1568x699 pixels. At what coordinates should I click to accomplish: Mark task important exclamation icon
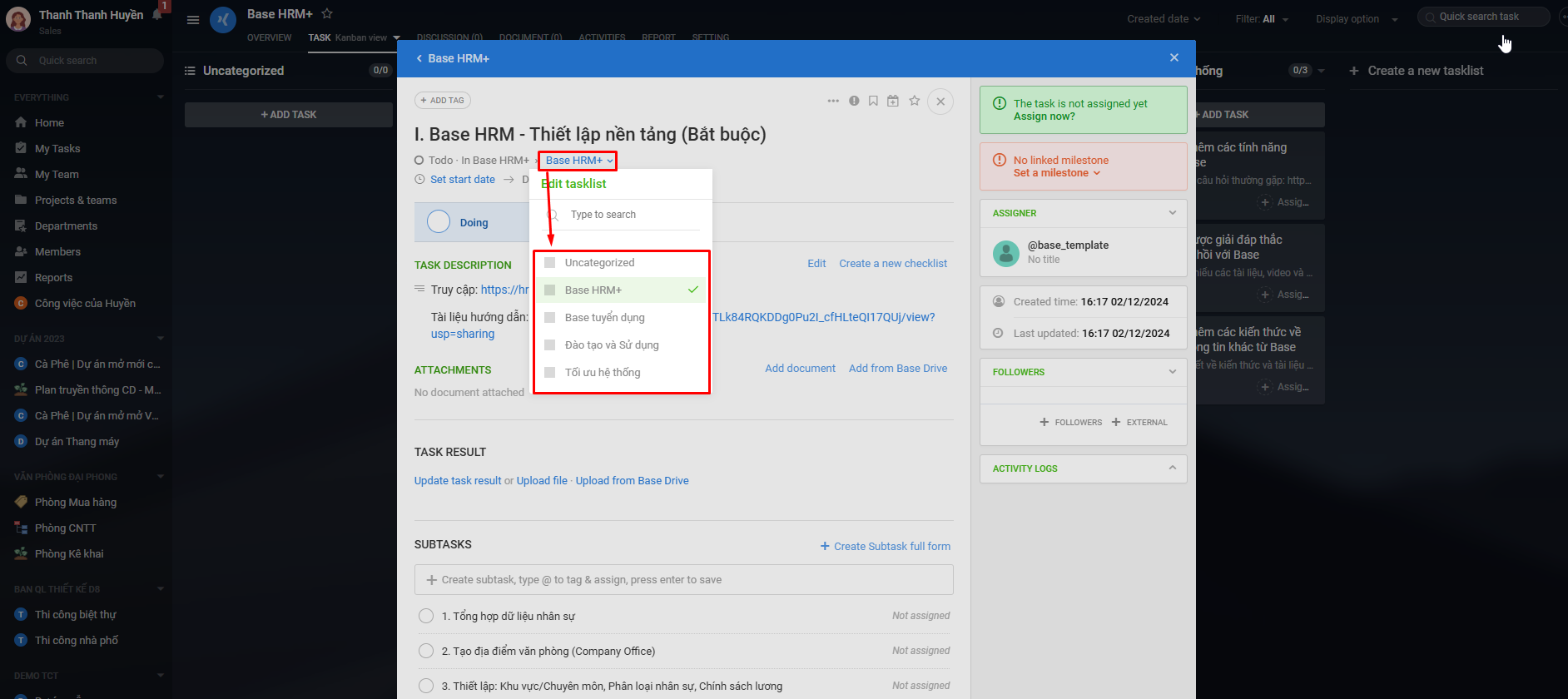click(x=854, y=101)
